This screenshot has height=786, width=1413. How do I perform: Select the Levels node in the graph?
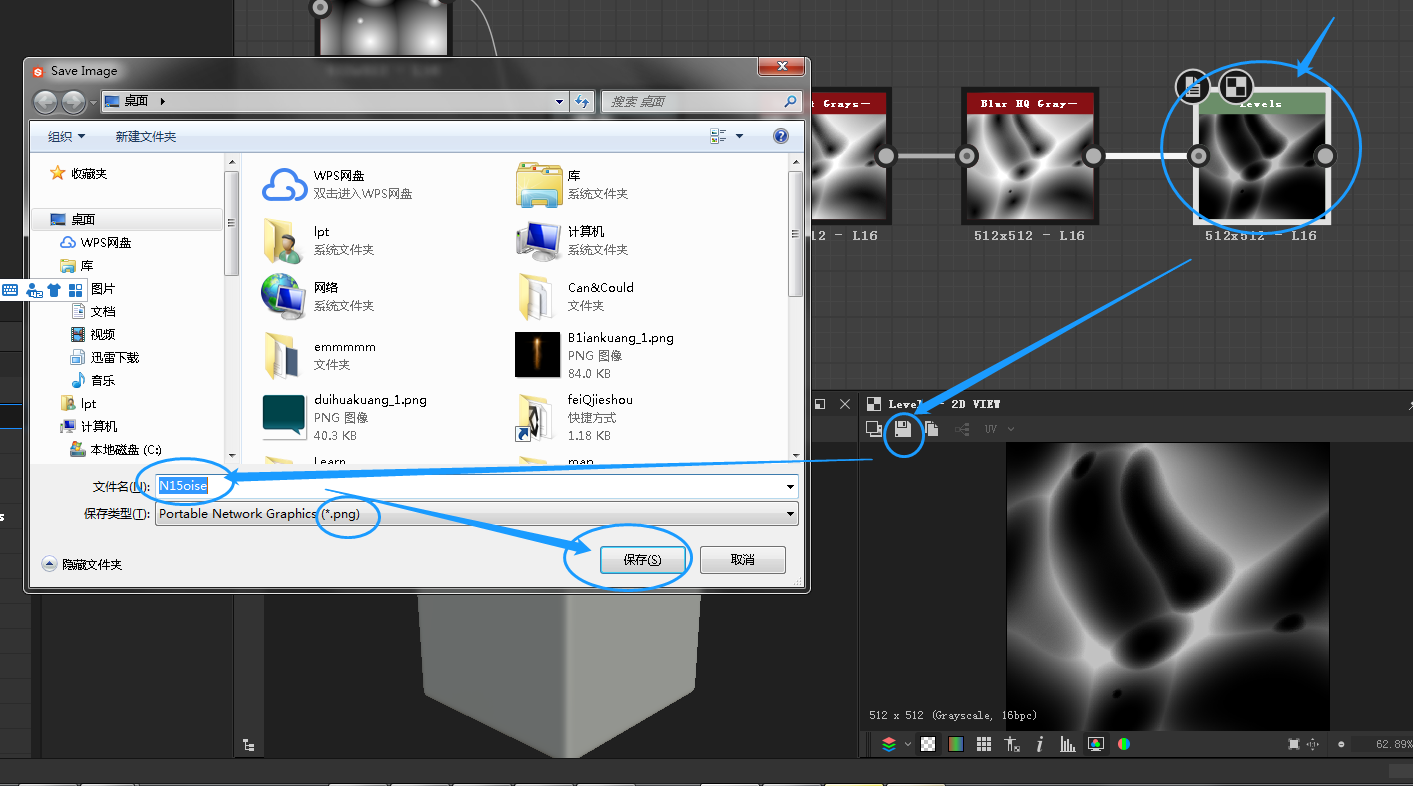pos(1261,157)
